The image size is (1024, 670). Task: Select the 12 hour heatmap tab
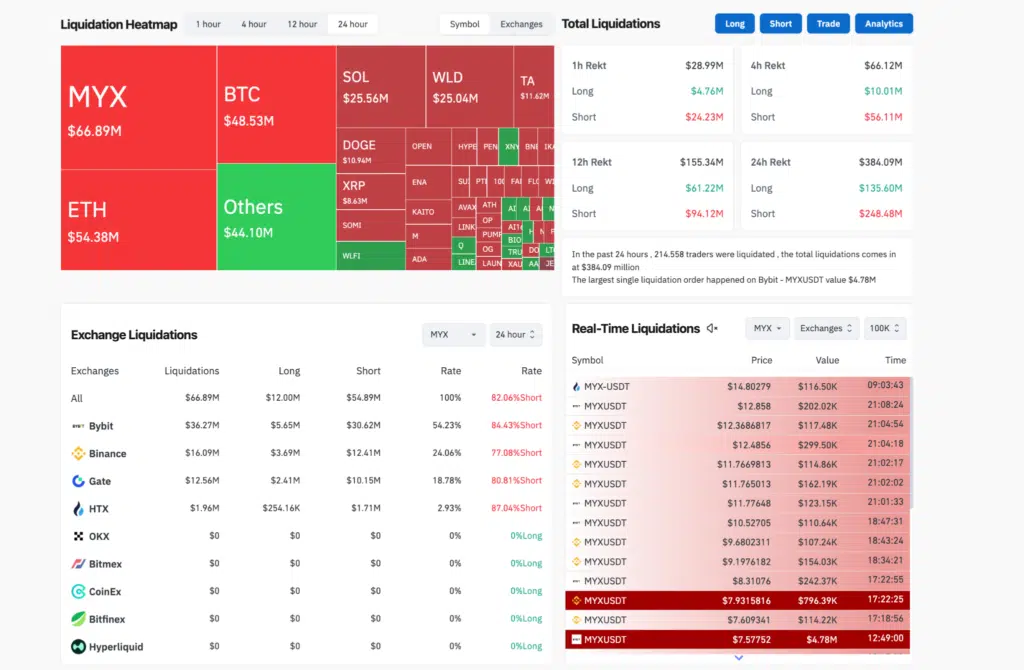coord(301,24)
